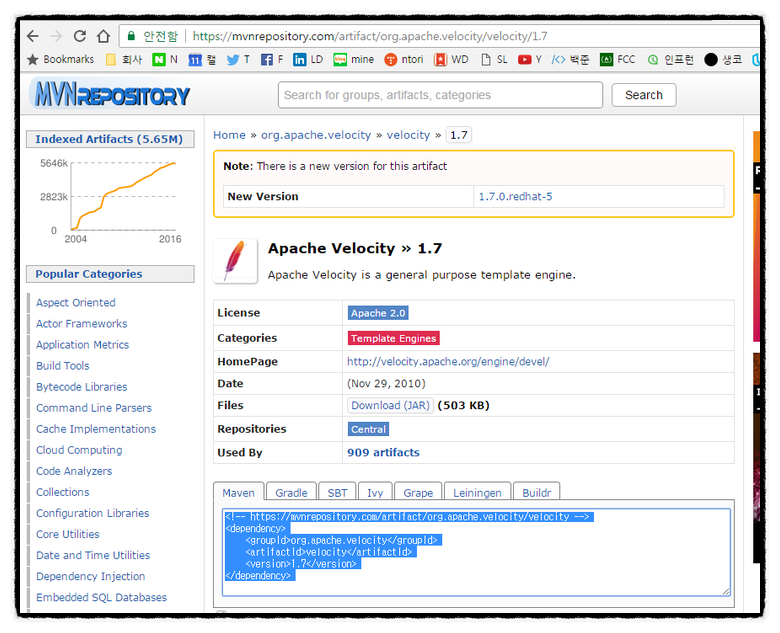Open the WD bookmark
This screenshot has height=633, width=780.
coord(451,60)
